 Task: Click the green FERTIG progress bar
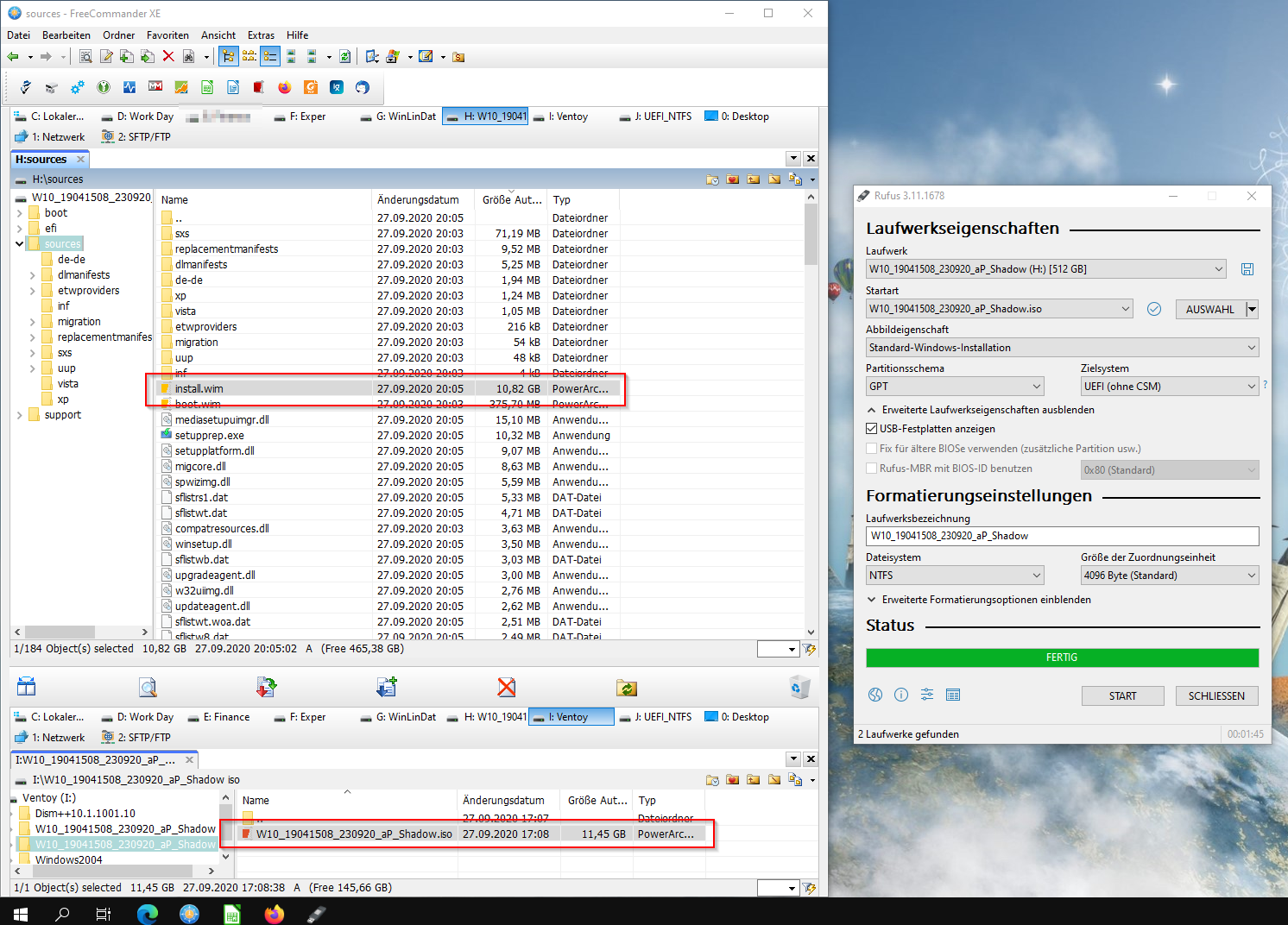1062,658
